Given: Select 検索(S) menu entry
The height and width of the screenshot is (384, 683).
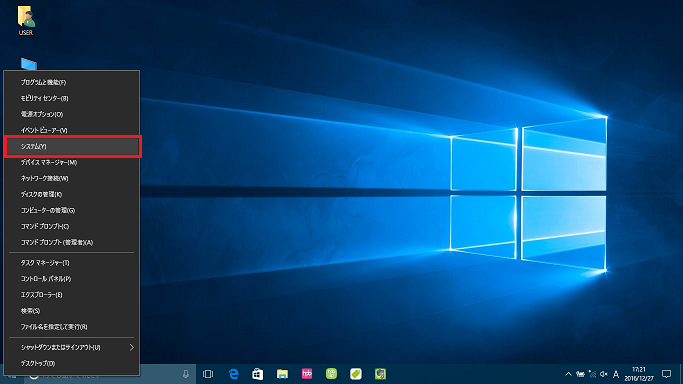Looking at the screenshot, I should point(72,311).
